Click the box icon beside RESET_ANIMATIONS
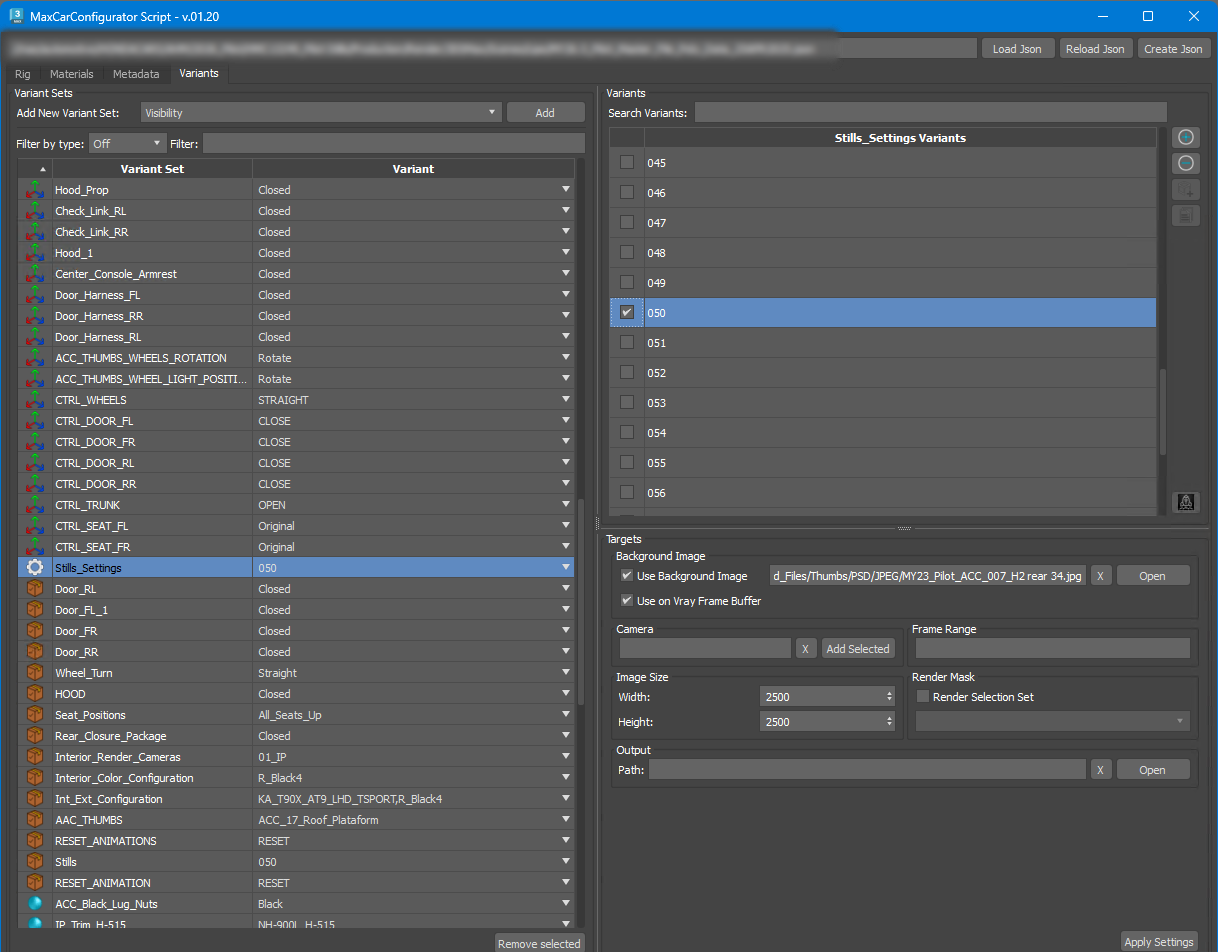Viewport: 1218px width, 952px height. [35, 841]
